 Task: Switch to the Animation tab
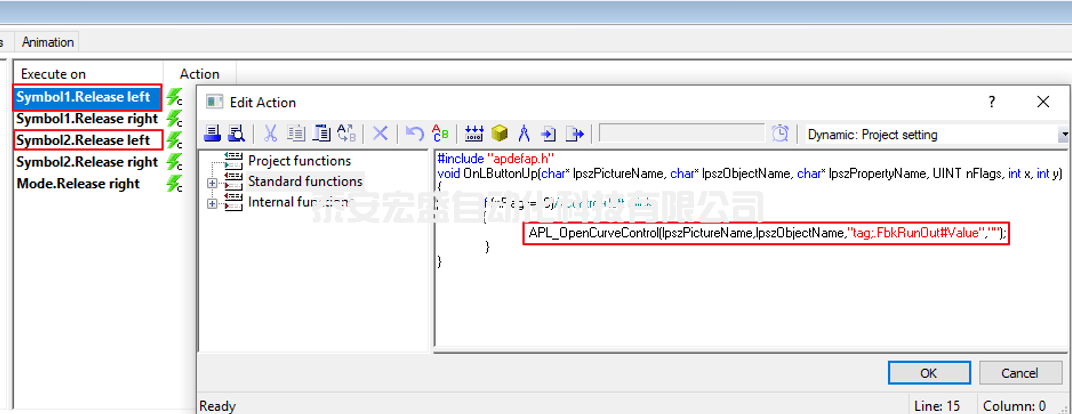pyautogui.click(x=48, y=42)
